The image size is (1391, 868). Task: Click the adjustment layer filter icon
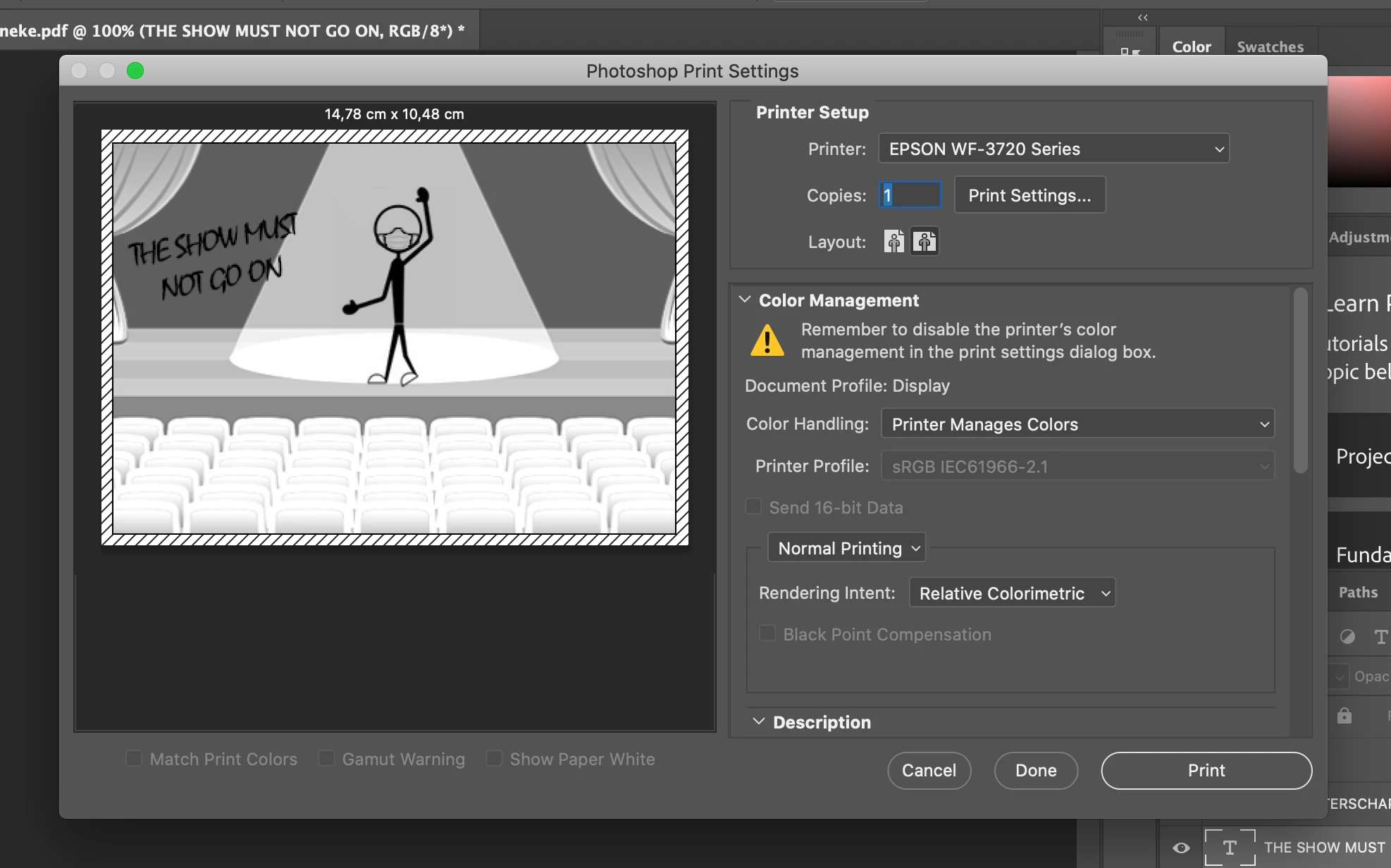coord(1347,637)
